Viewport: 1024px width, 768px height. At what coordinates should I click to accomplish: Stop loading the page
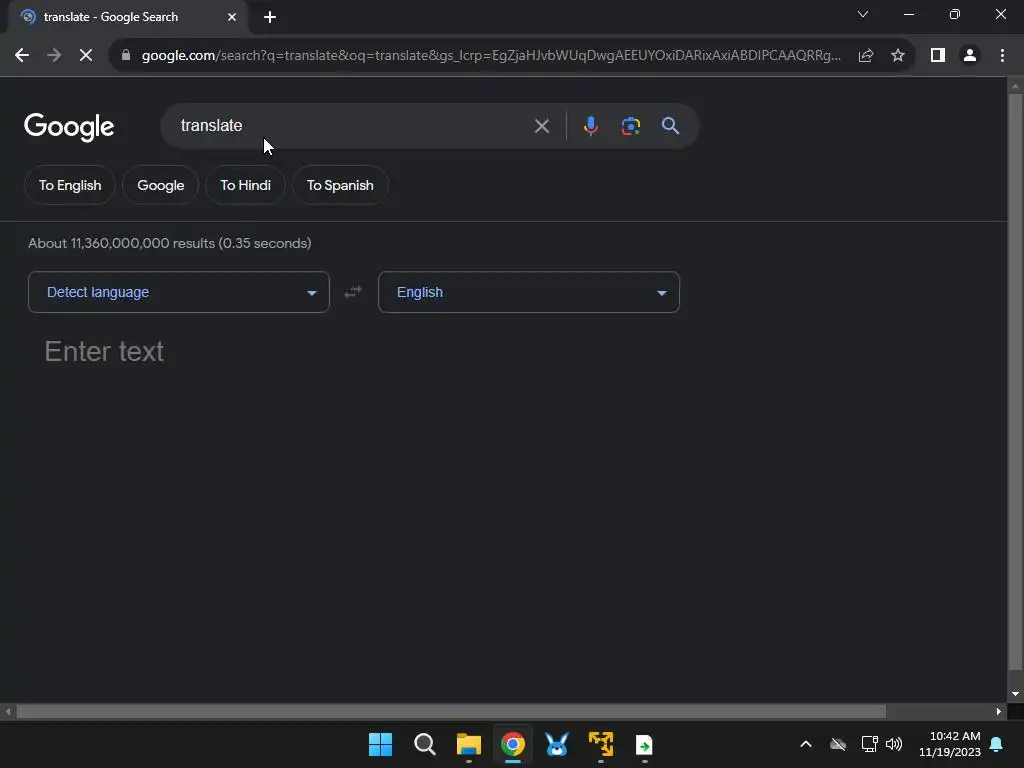coord(86,56)
